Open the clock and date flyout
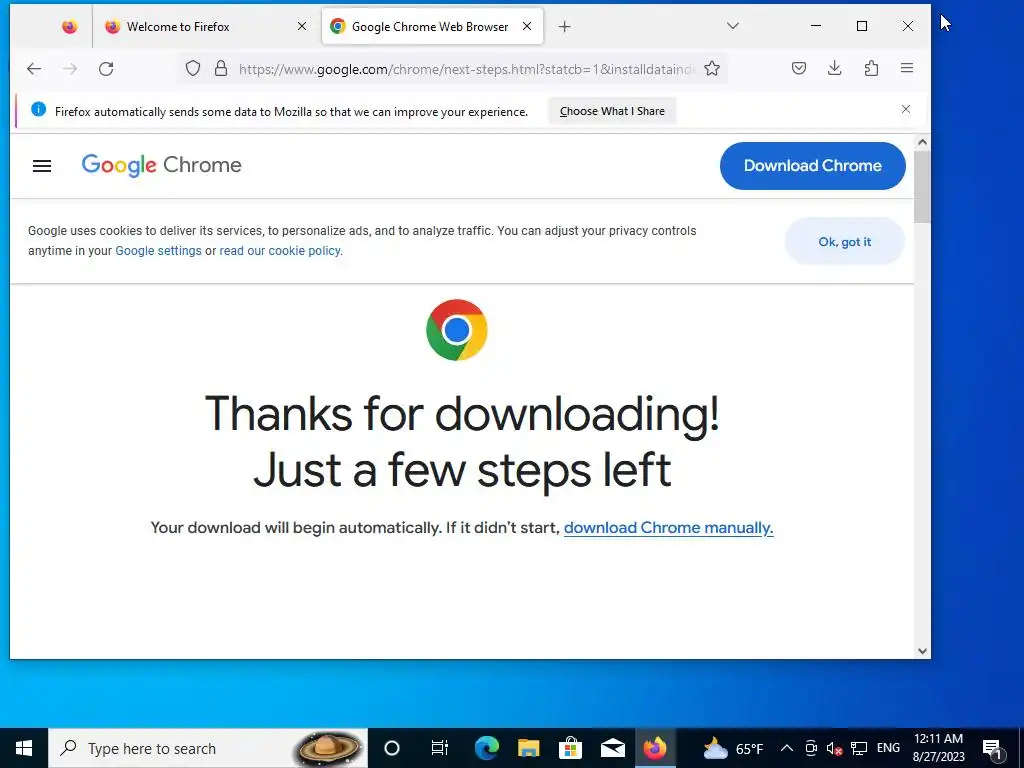This screenshot has height=768, width=1024. pyautogui.click(x=938, y=748)
